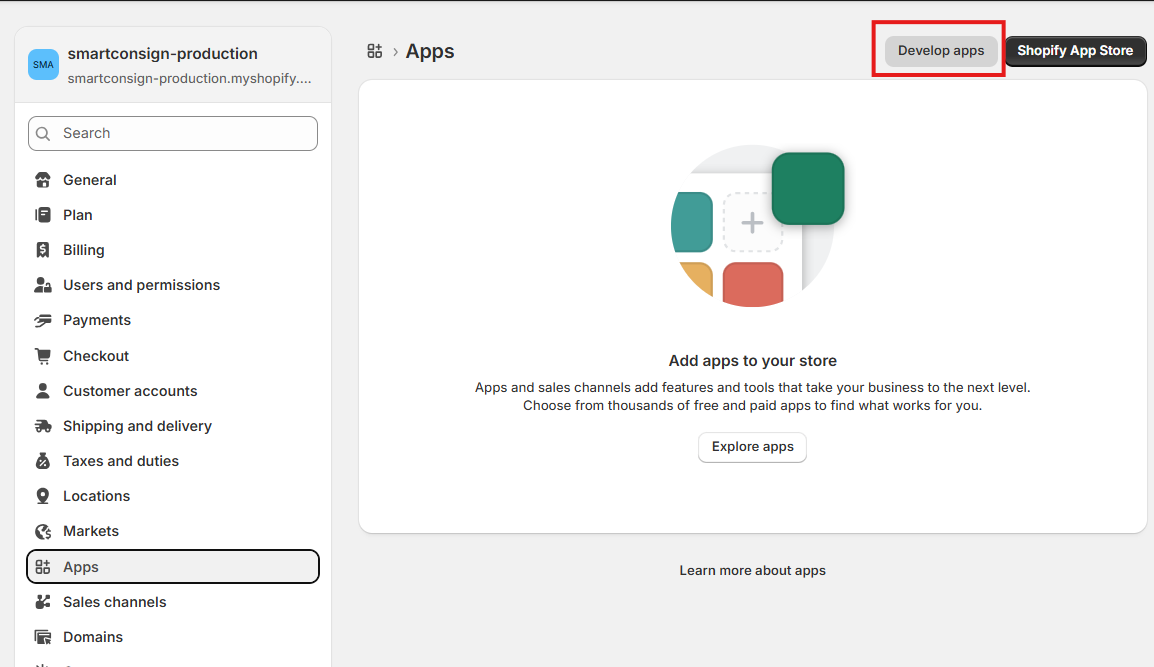Viewport: 1154px width, 667px height.
Task: Click the Domains icon
Action: (43, 637)
